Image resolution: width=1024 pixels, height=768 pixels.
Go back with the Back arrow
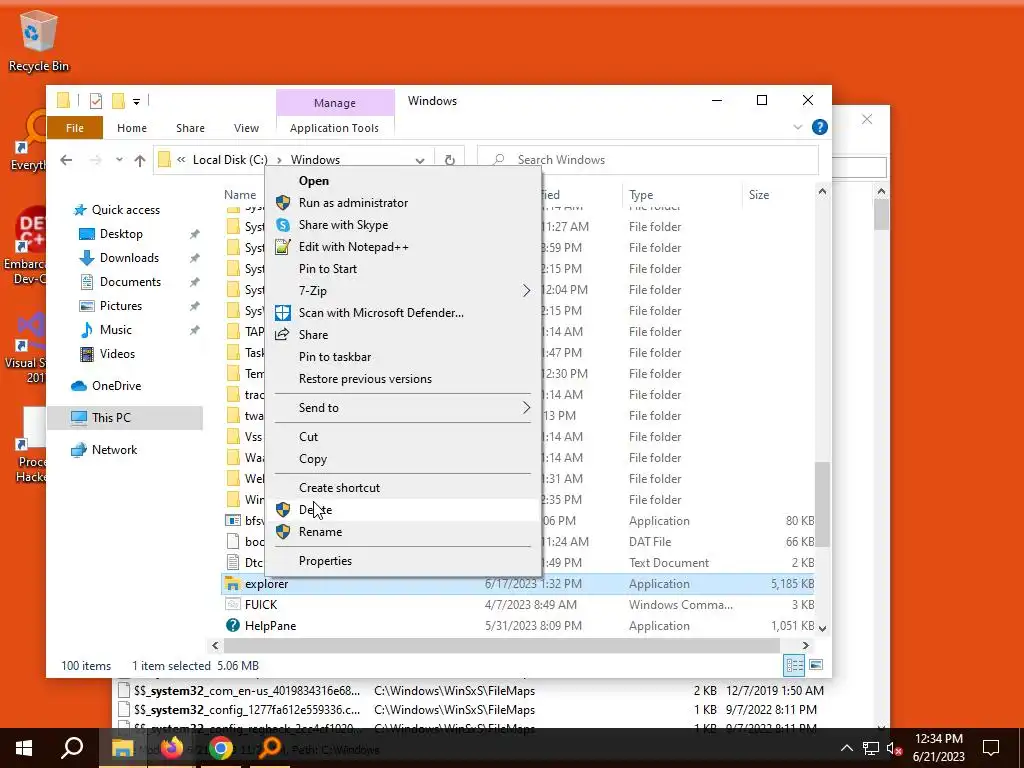pyautogui.click(x=66, y=160)
